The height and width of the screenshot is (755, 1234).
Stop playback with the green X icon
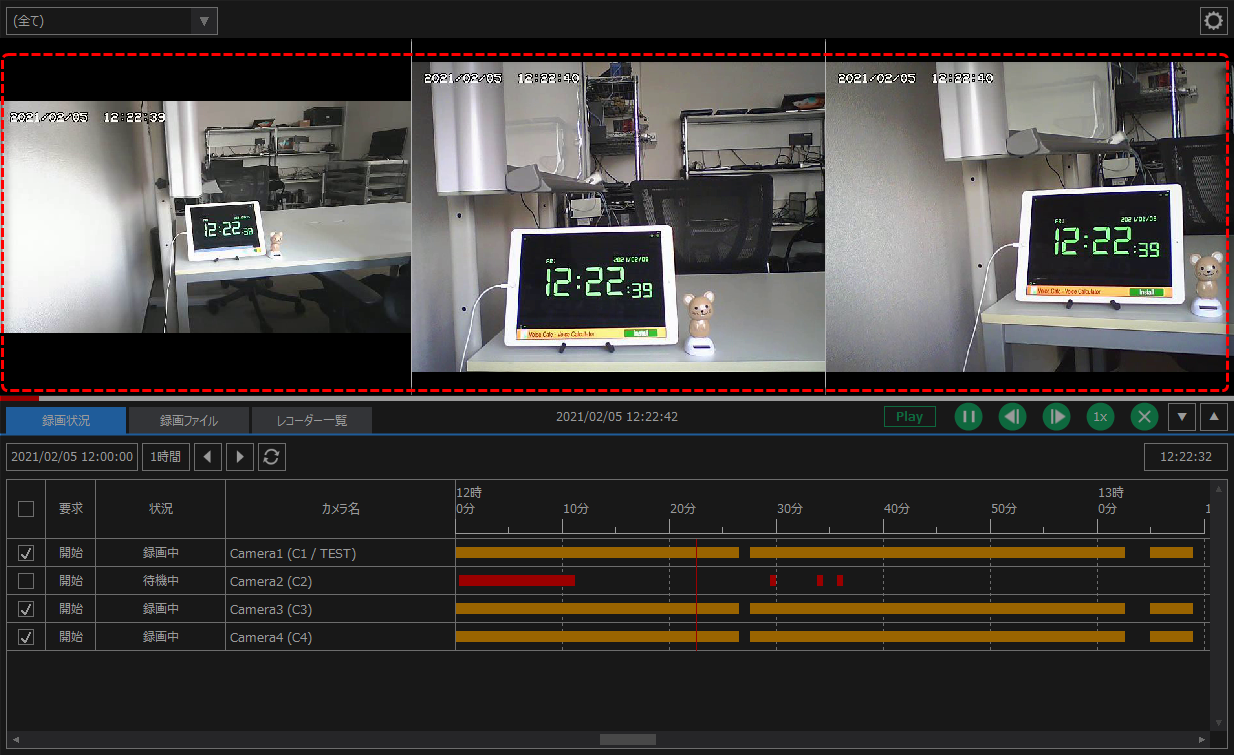(x=1144, y=416)
